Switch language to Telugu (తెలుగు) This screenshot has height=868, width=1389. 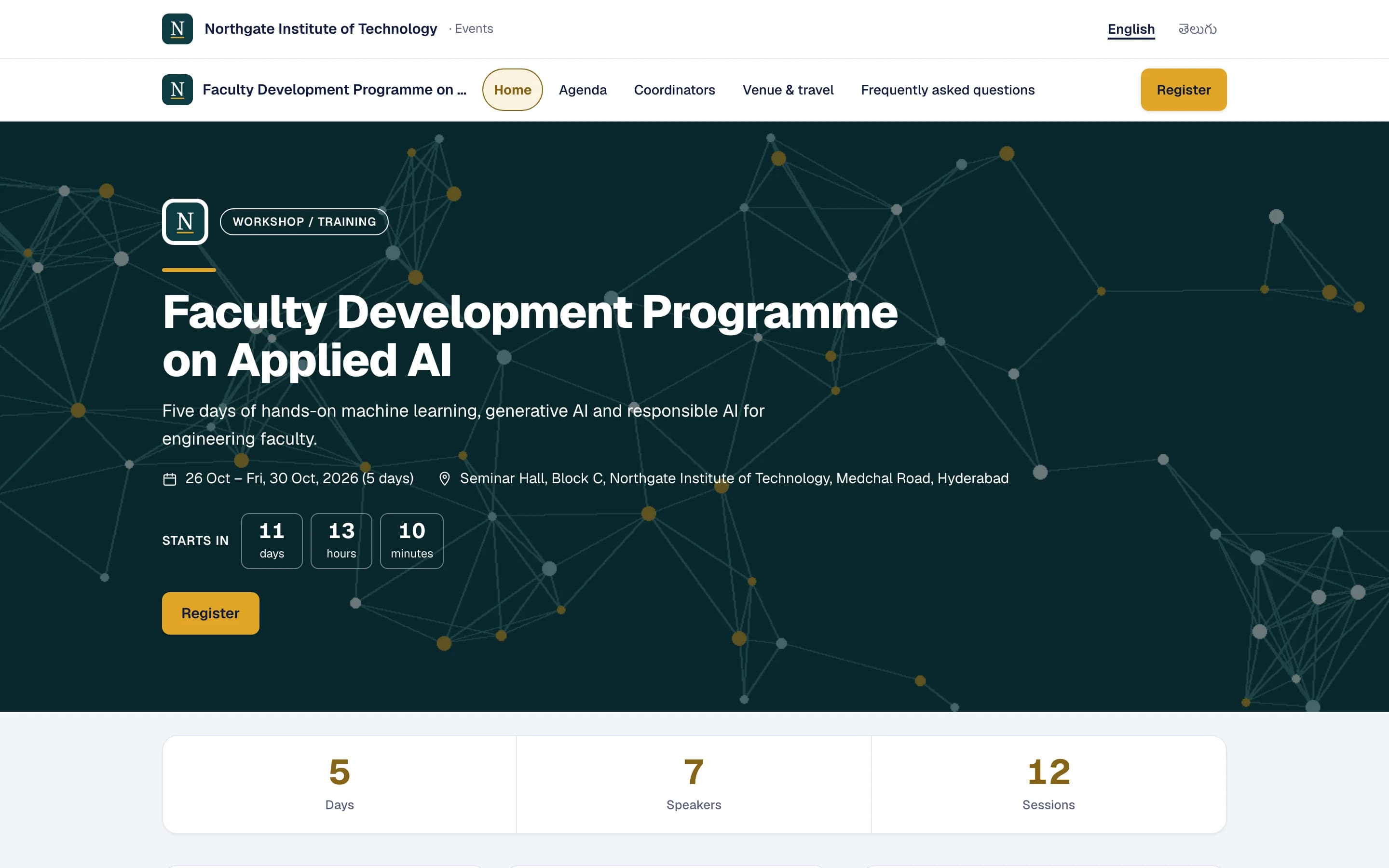point(1198,29)
